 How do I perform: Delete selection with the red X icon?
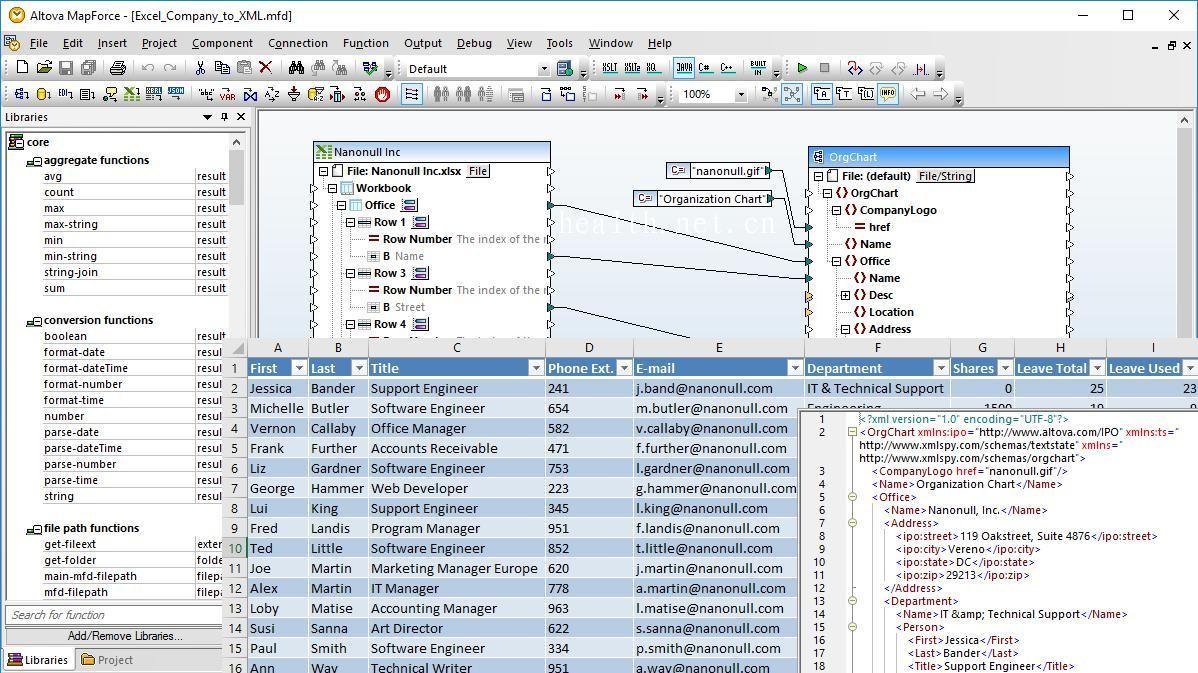(266, 68)
